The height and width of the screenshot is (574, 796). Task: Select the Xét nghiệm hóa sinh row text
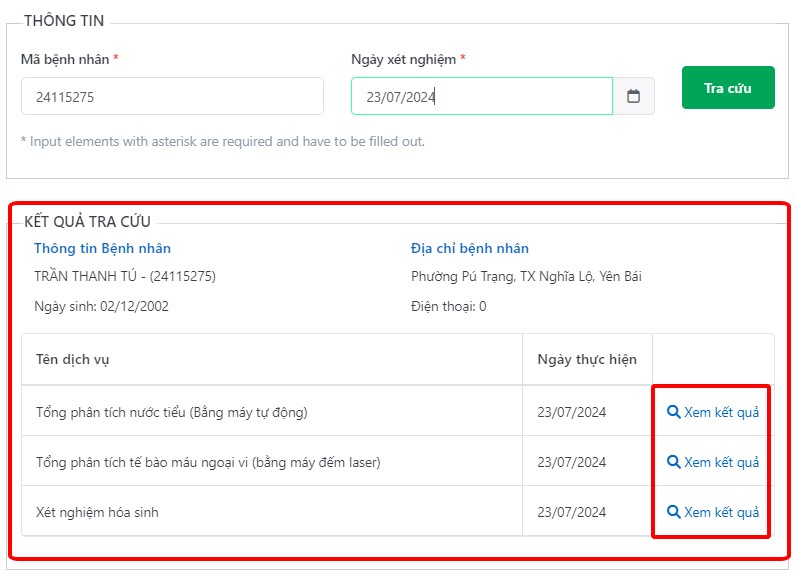point(97,512)
